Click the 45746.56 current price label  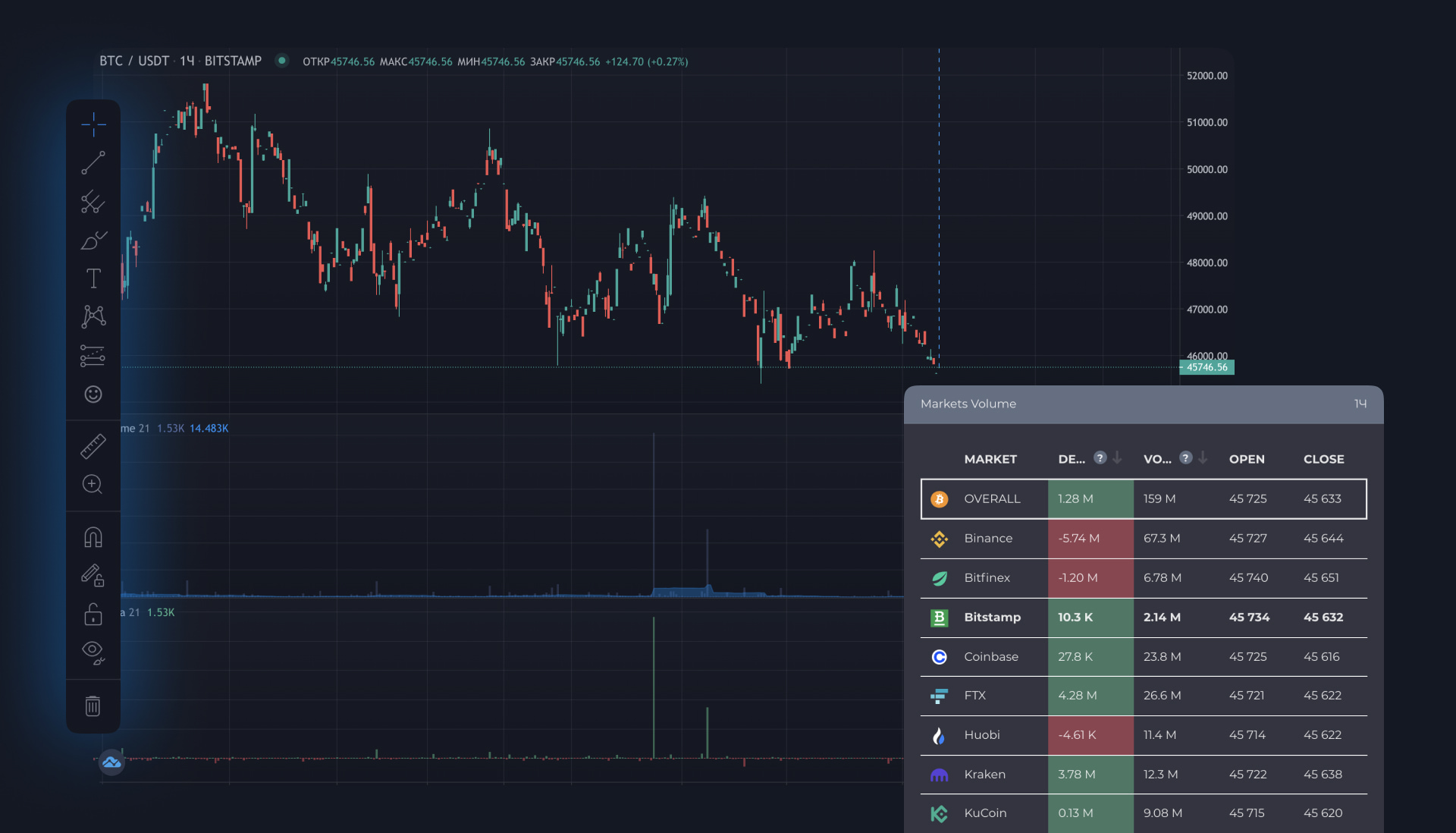[x=1207, y=367]
